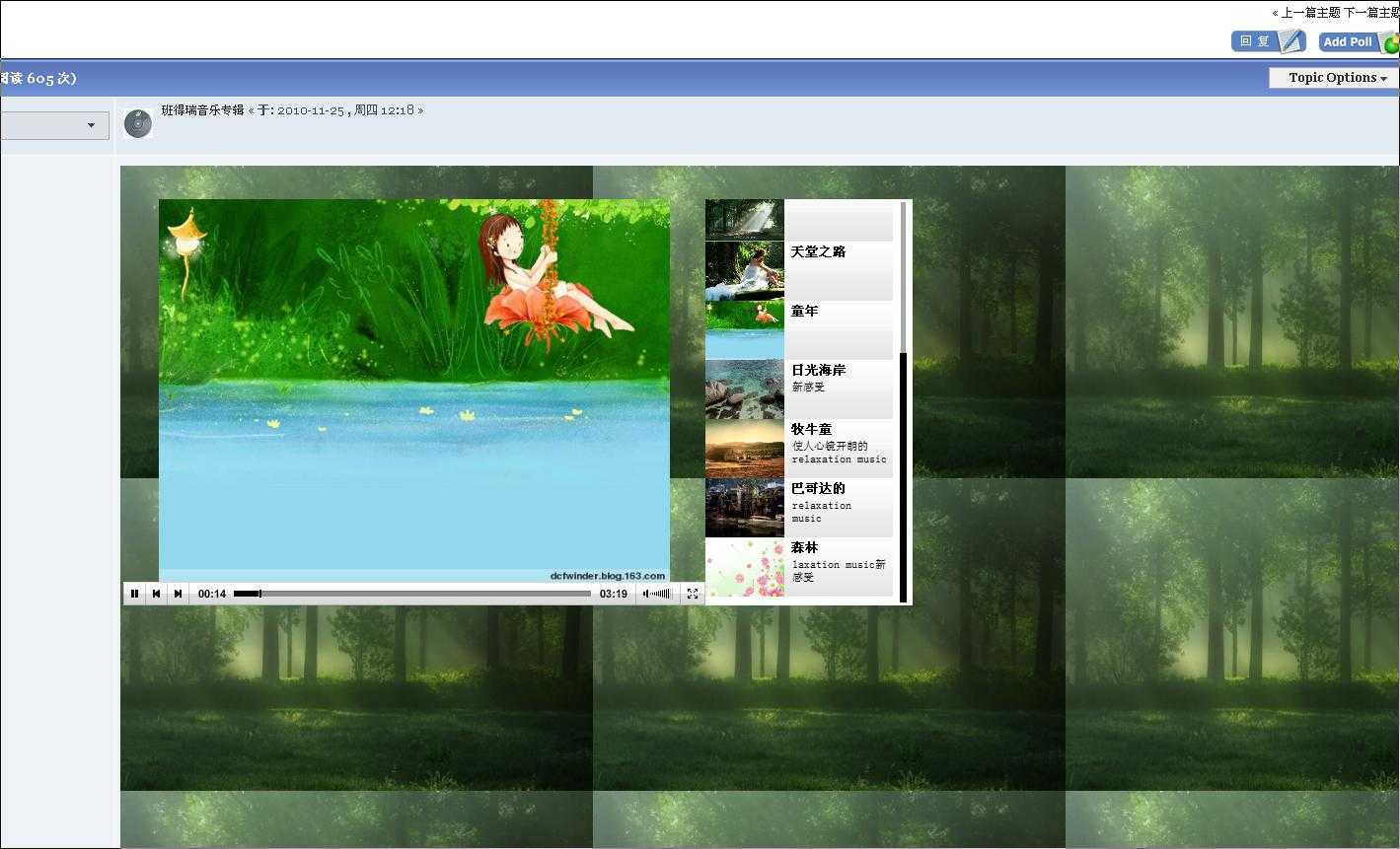
Task: Toggle fullscreen in the video player
Action: (x=693, y=594)
